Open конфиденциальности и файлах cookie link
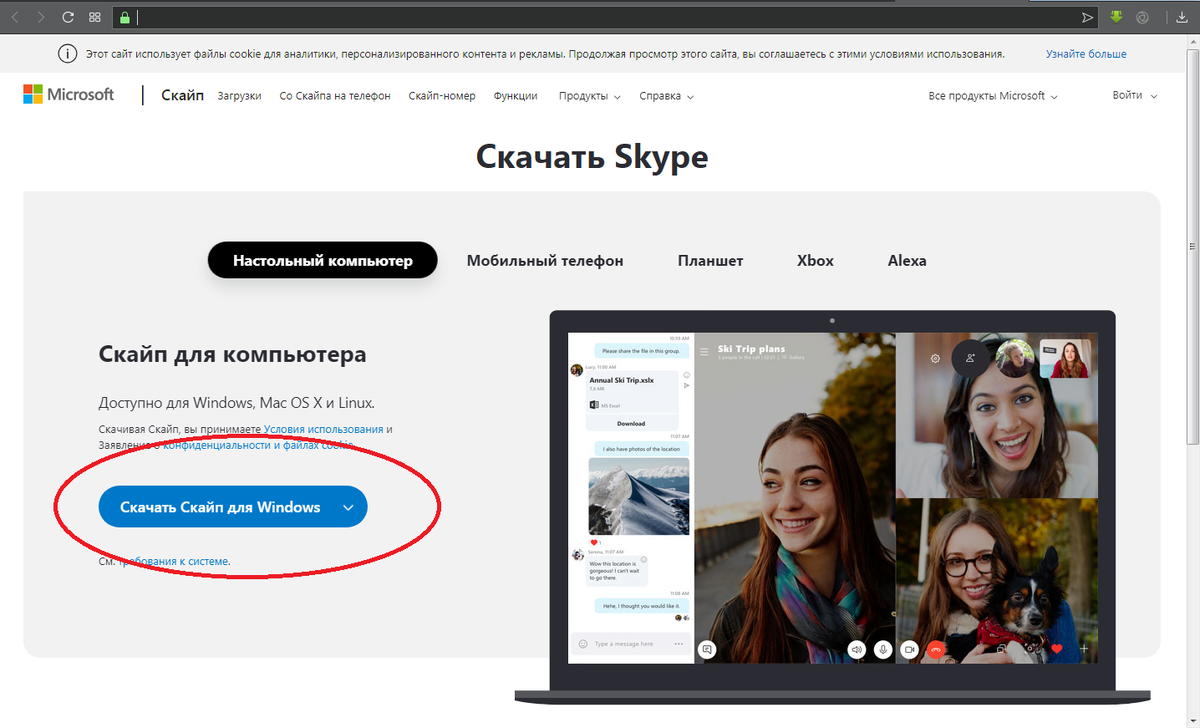Screen dimensions: 1200x728 [x=258, y=445]
